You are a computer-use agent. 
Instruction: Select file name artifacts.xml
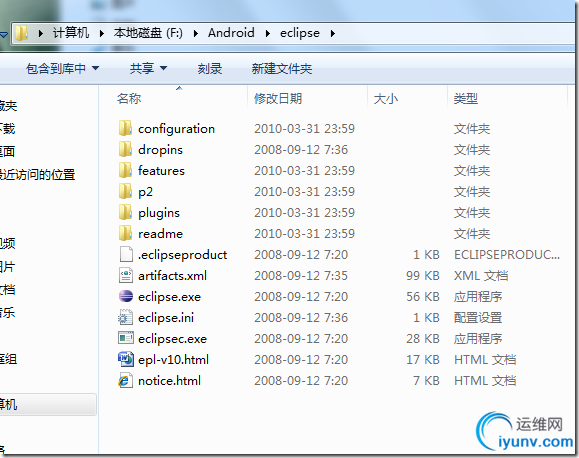pos(172,276)
